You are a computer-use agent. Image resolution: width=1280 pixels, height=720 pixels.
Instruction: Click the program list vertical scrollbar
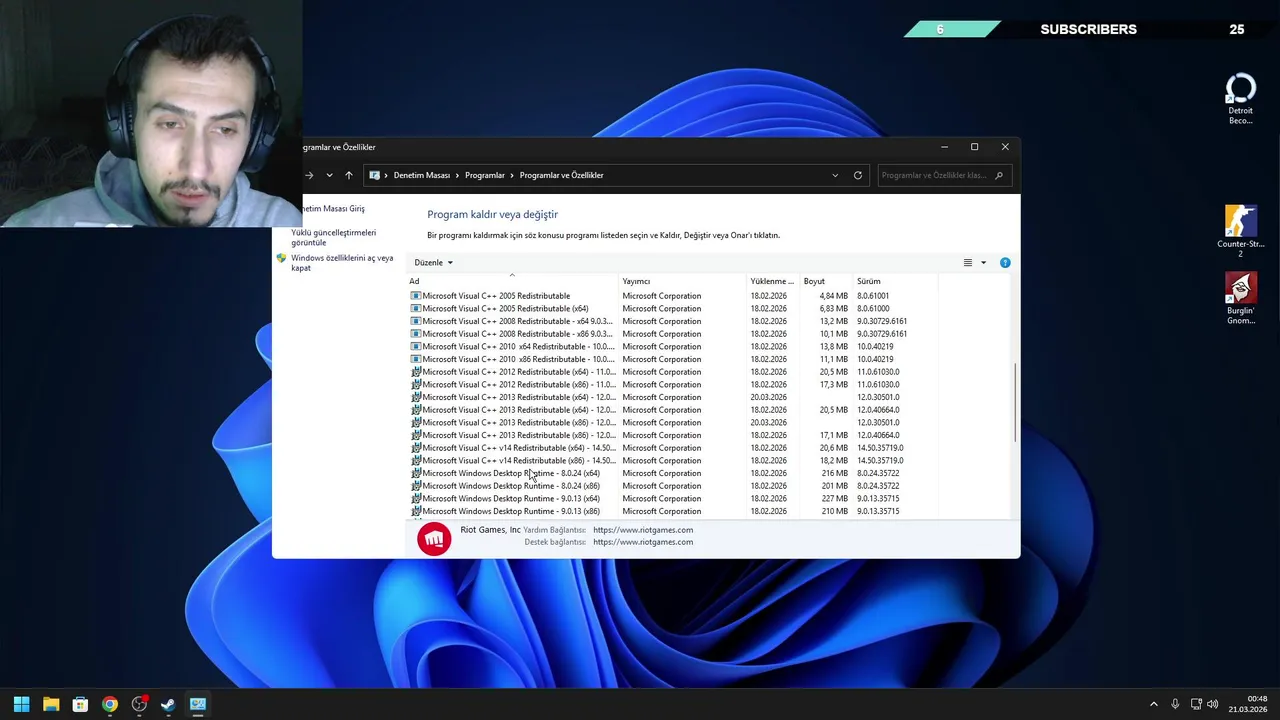[1016, 403]
